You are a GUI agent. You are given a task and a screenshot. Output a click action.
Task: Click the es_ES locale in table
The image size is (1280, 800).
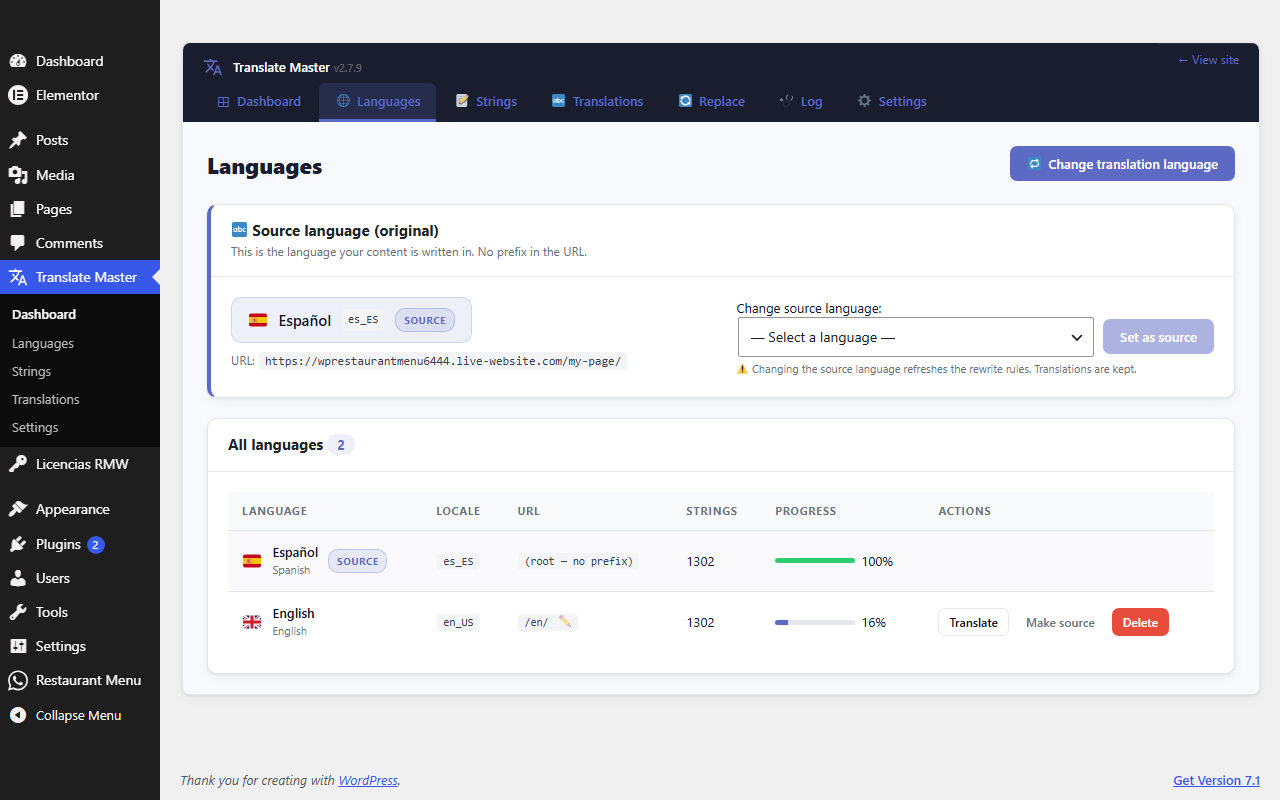[458, 561]
